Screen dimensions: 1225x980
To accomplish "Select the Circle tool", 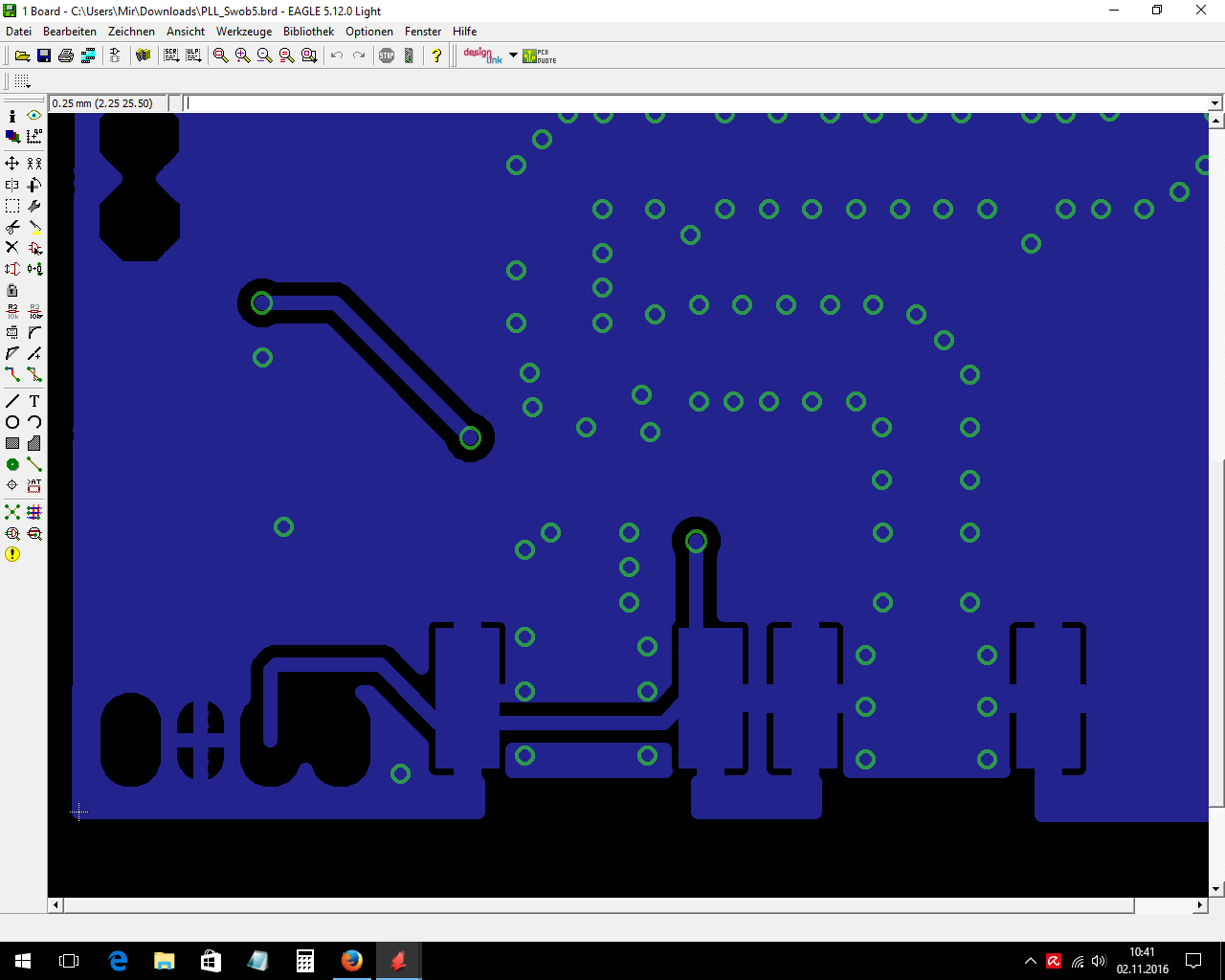I will click(x=12, y=422).
